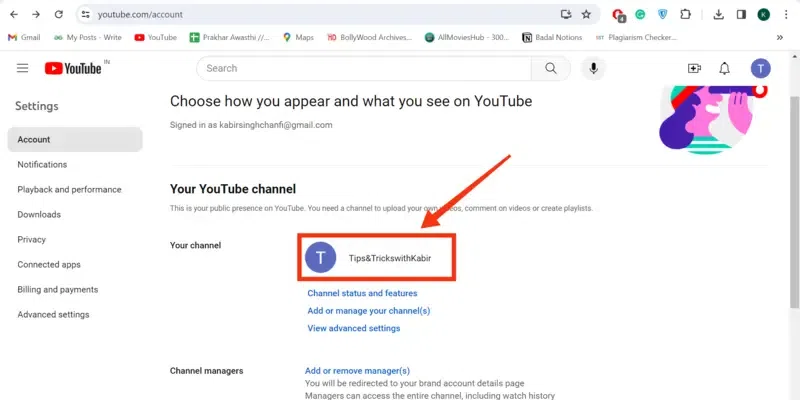This screenshot has width=800, height=400.
Task: Select Account in Settings sidebar
Action: [x=75, y=139]
